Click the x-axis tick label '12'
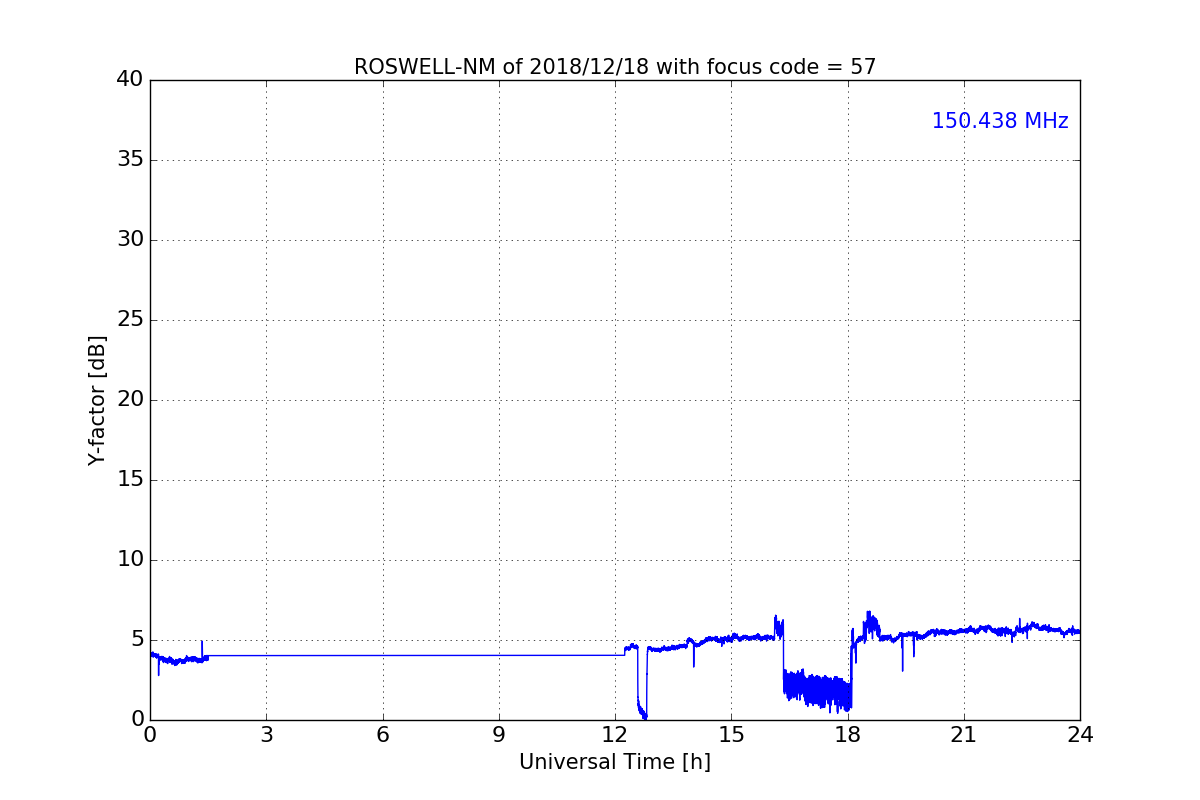 pyautogui.click(x=615, y=734)
